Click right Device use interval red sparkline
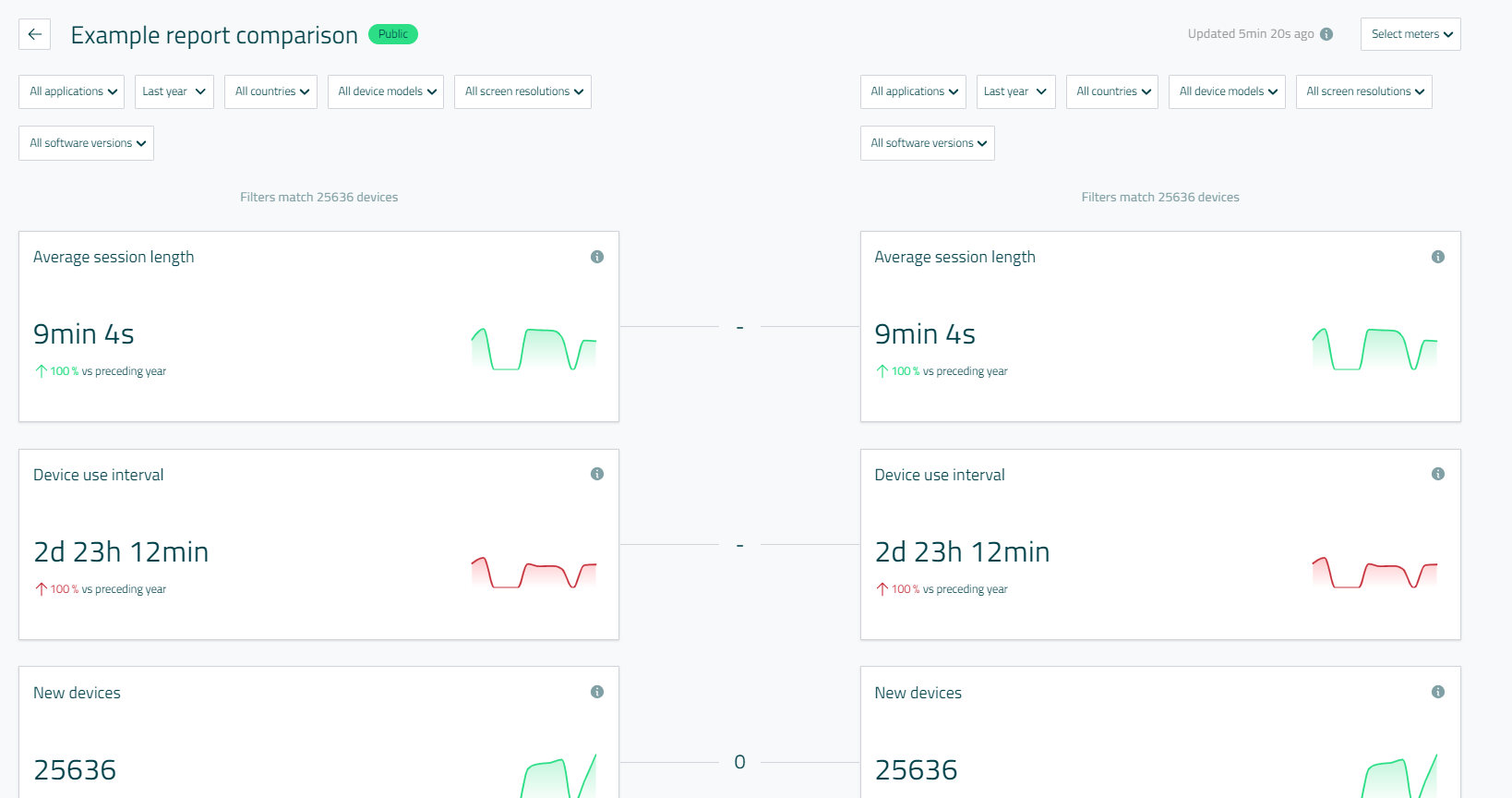This screenshot has width=1512, height=798. [1374, 573]
